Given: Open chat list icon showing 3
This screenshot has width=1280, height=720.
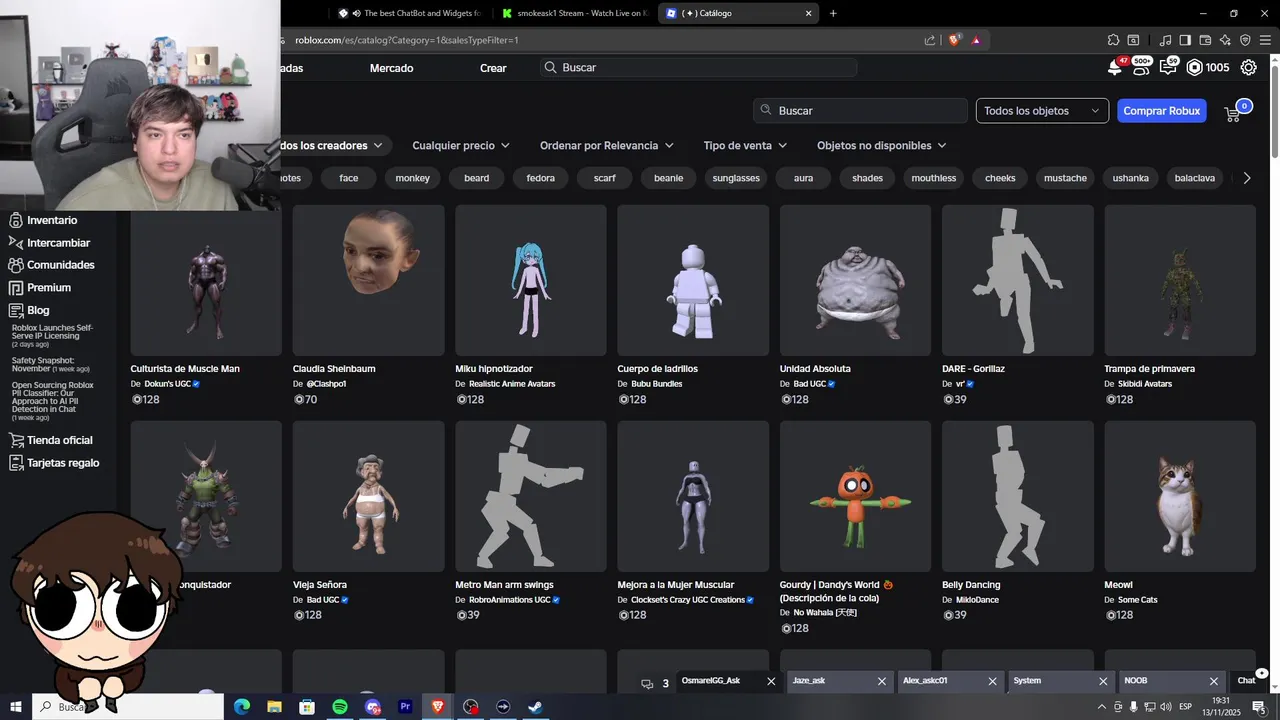Looking at the screenshot, I should [655, 684].
